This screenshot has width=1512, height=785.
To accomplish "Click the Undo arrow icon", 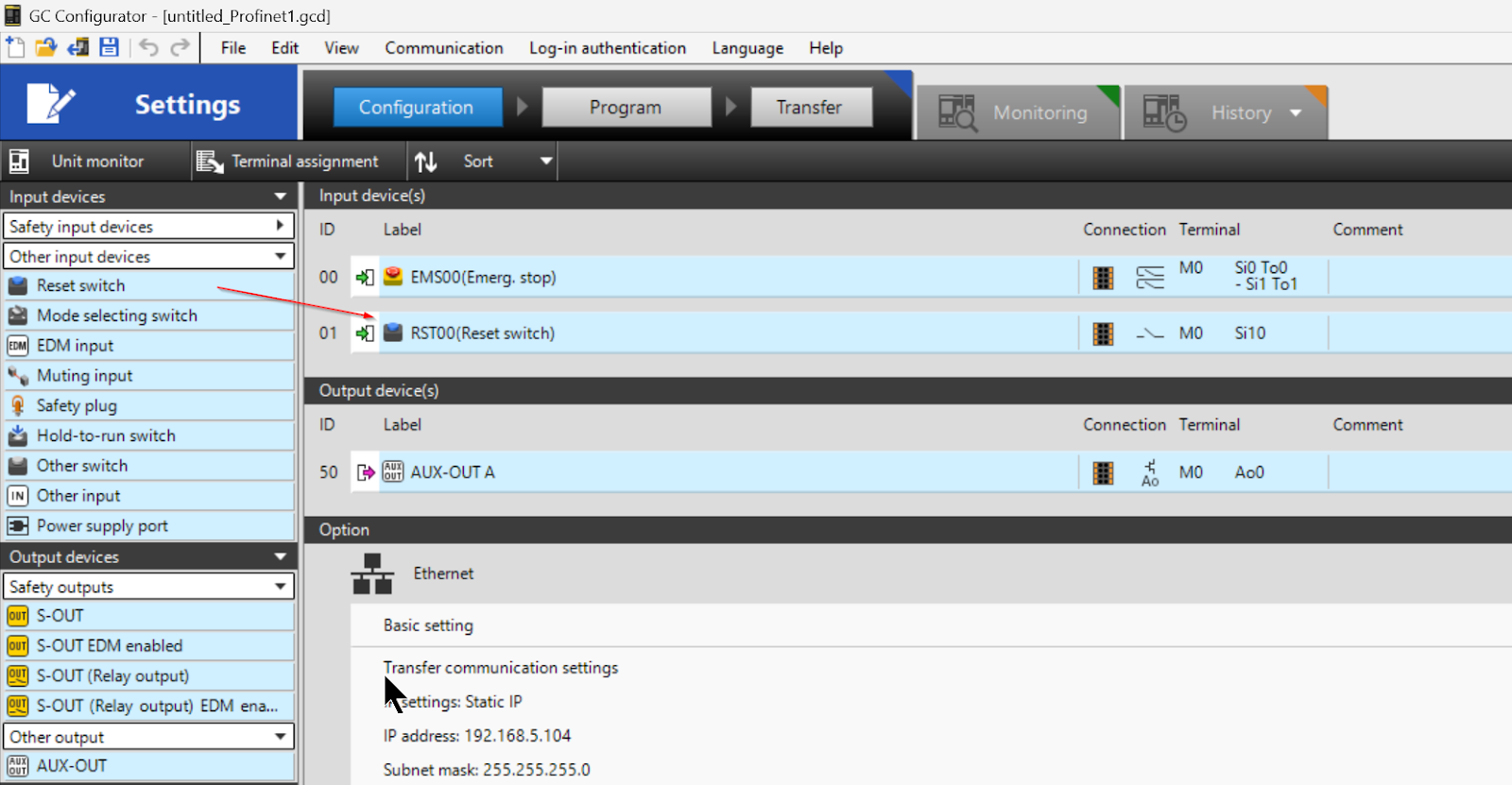I will tap(148, 47).
